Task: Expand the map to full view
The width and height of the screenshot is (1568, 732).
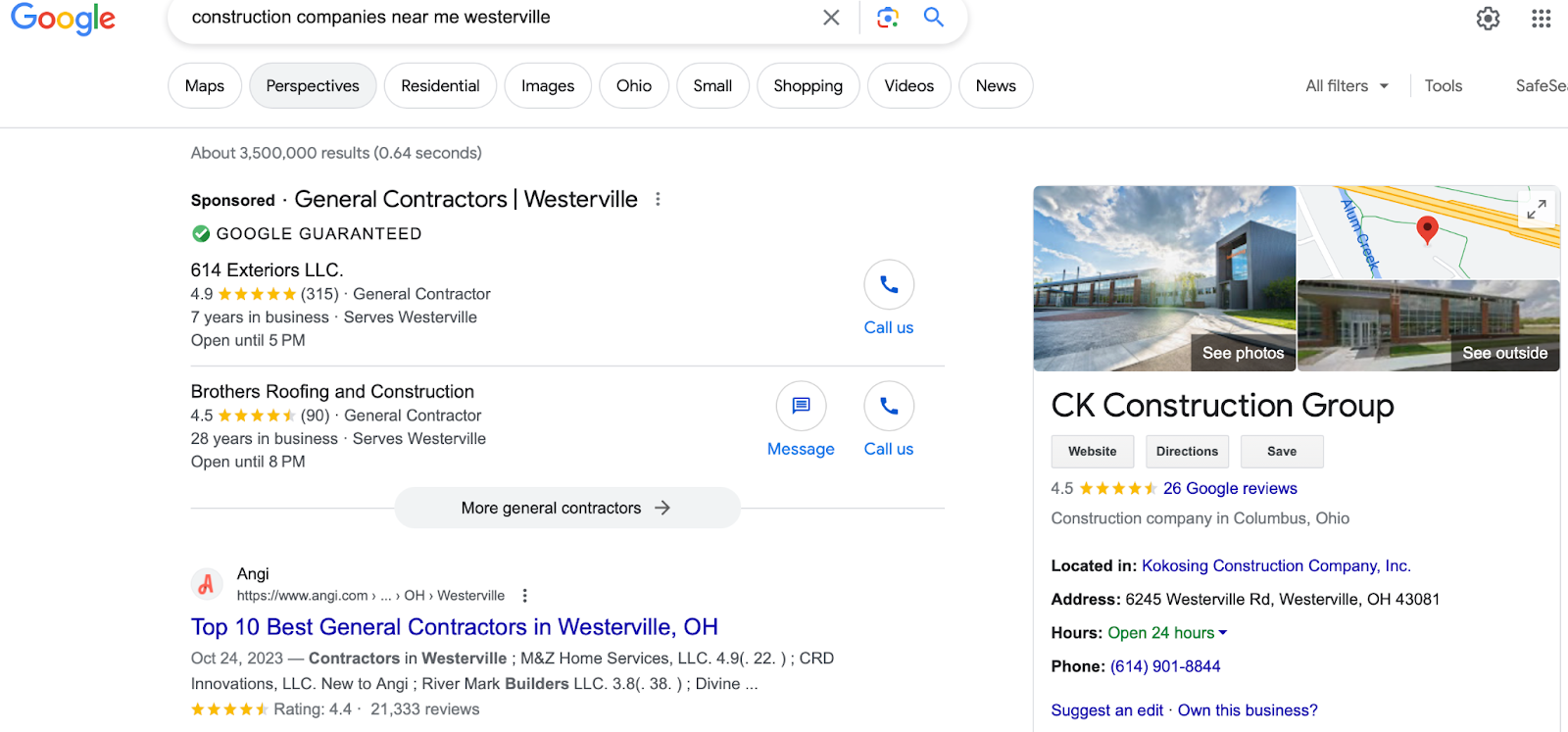Action: pos(1536,209)
